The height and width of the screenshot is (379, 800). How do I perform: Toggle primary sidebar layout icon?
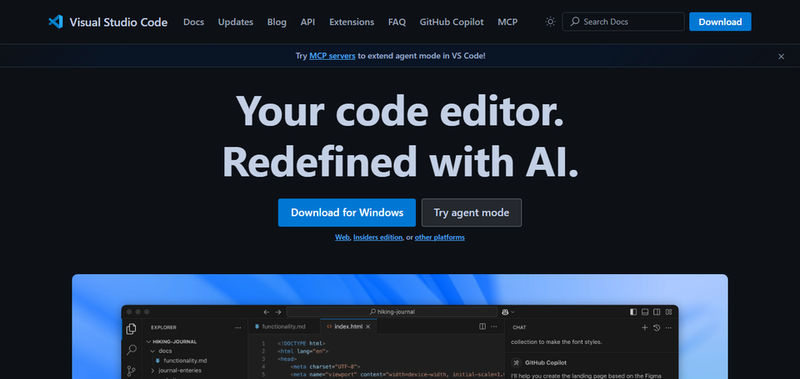tap(633, 312)
